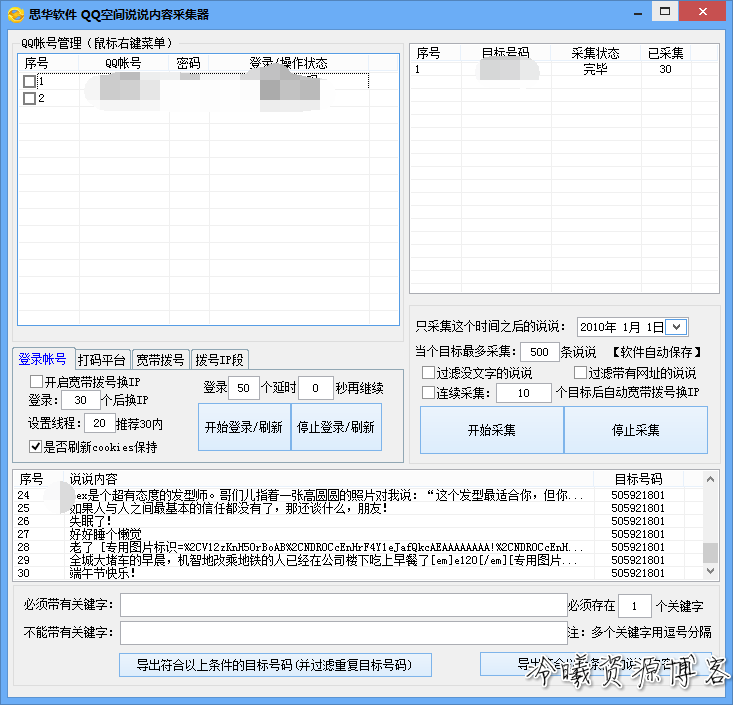This screenshot has height=705, width=733.
Task: Click the delay seconds field showing 0
Action: point(316,388)
